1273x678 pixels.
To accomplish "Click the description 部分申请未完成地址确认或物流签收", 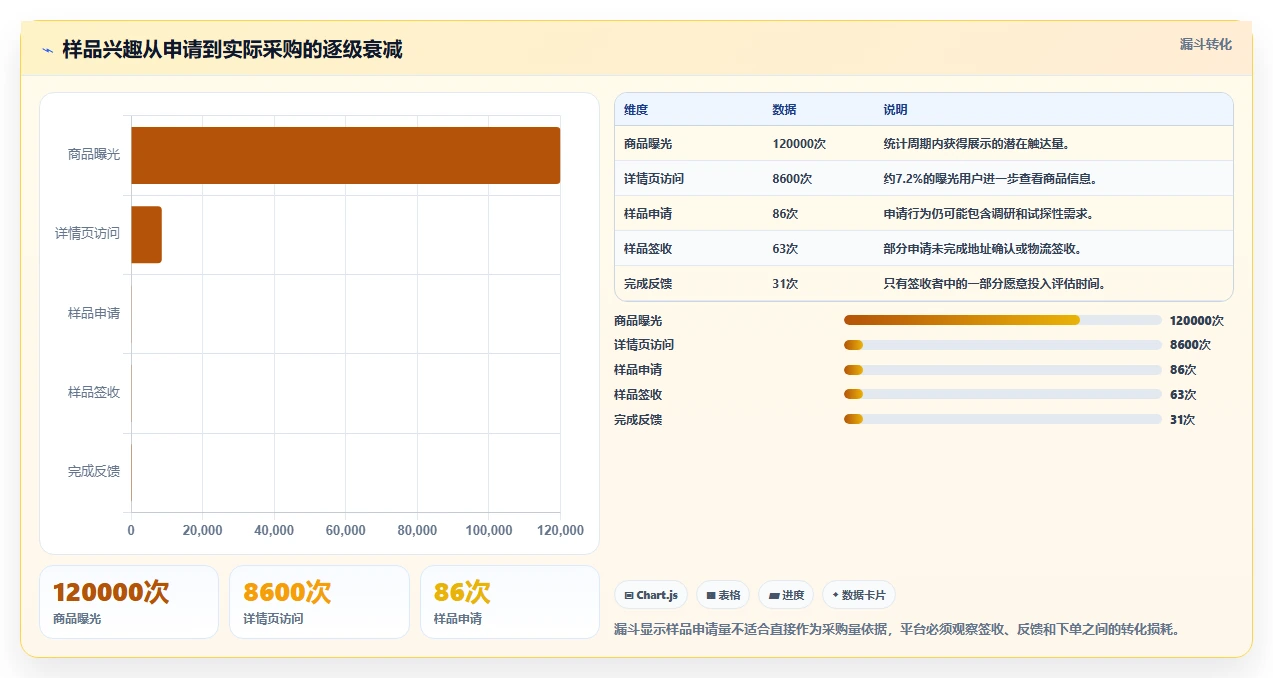I will [982, 249].
